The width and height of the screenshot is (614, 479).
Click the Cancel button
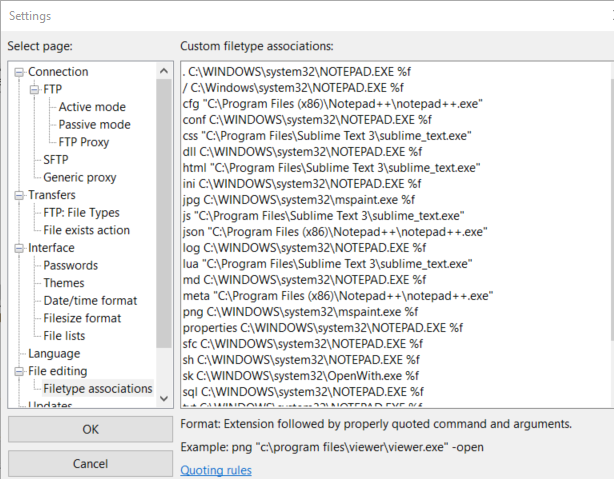pos(90,464)
